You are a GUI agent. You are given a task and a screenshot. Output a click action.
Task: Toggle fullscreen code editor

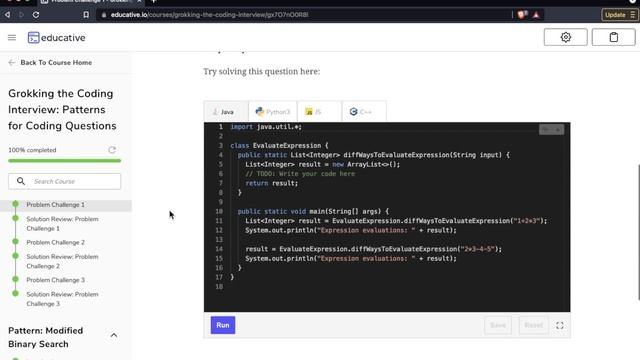coord(560,325)
